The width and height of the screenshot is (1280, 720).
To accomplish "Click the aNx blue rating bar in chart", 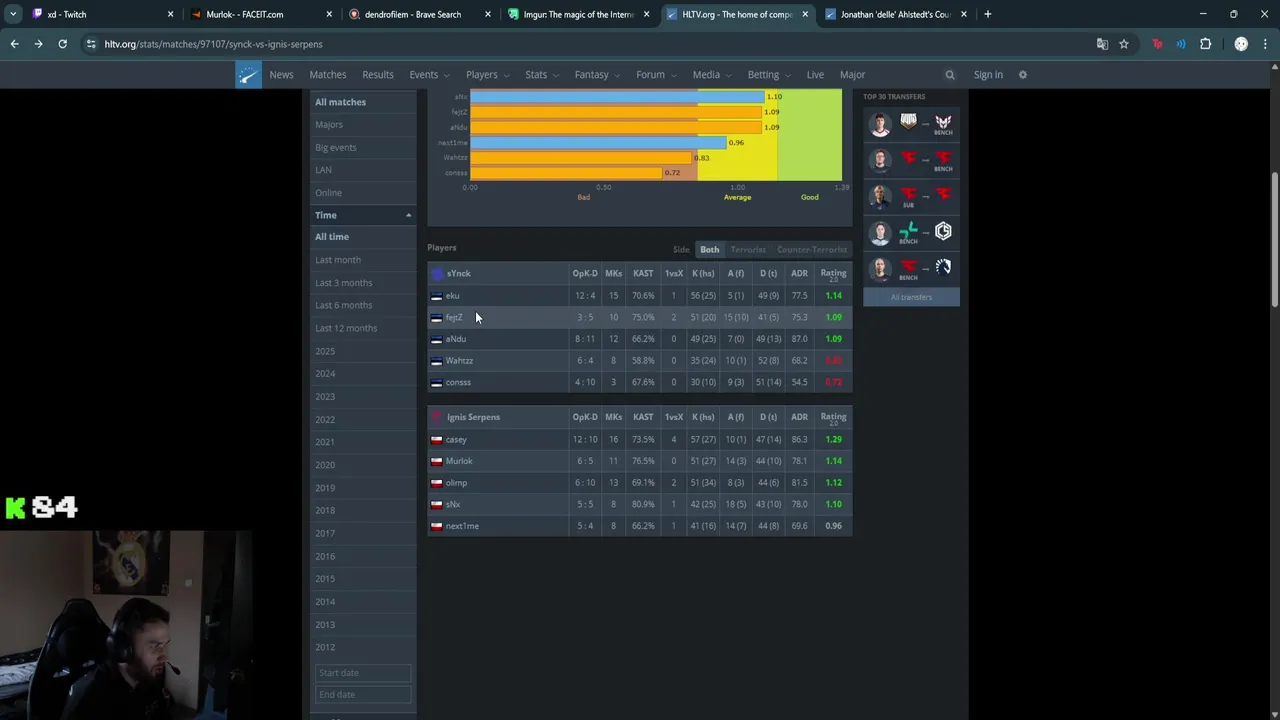I will click(x=616, y=97).
